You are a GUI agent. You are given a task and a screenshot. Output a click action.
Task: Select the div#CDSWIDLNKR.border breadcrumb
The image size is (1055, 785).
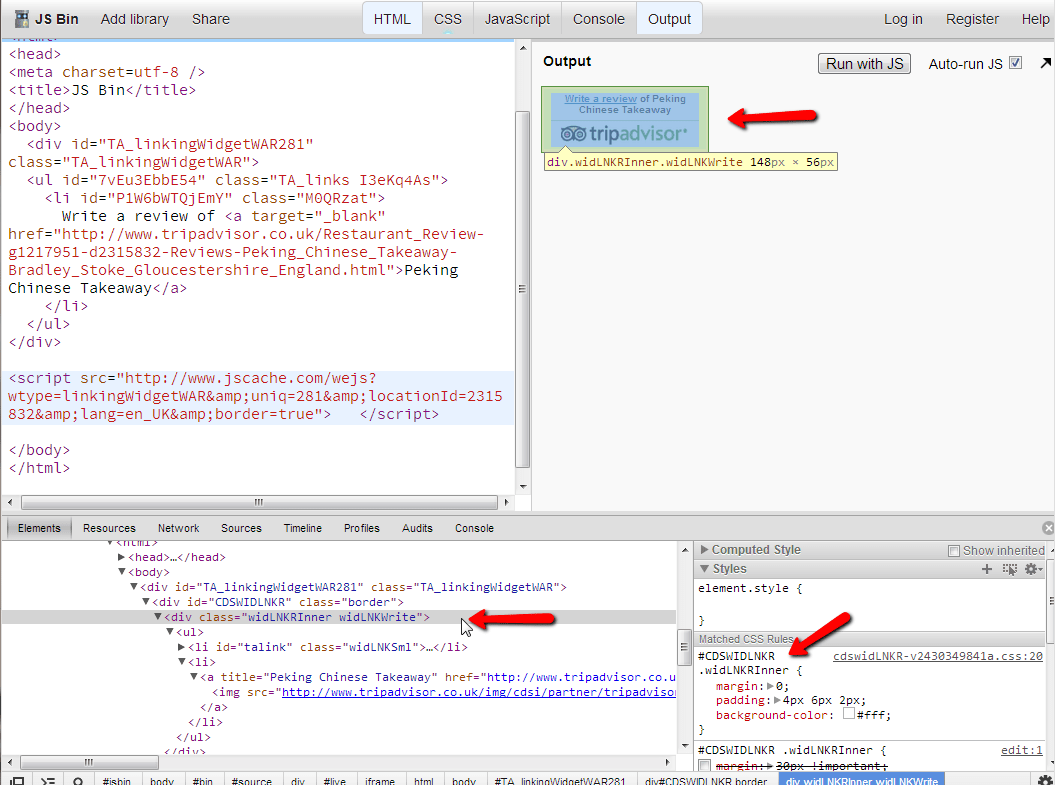[x=706, y=781]
